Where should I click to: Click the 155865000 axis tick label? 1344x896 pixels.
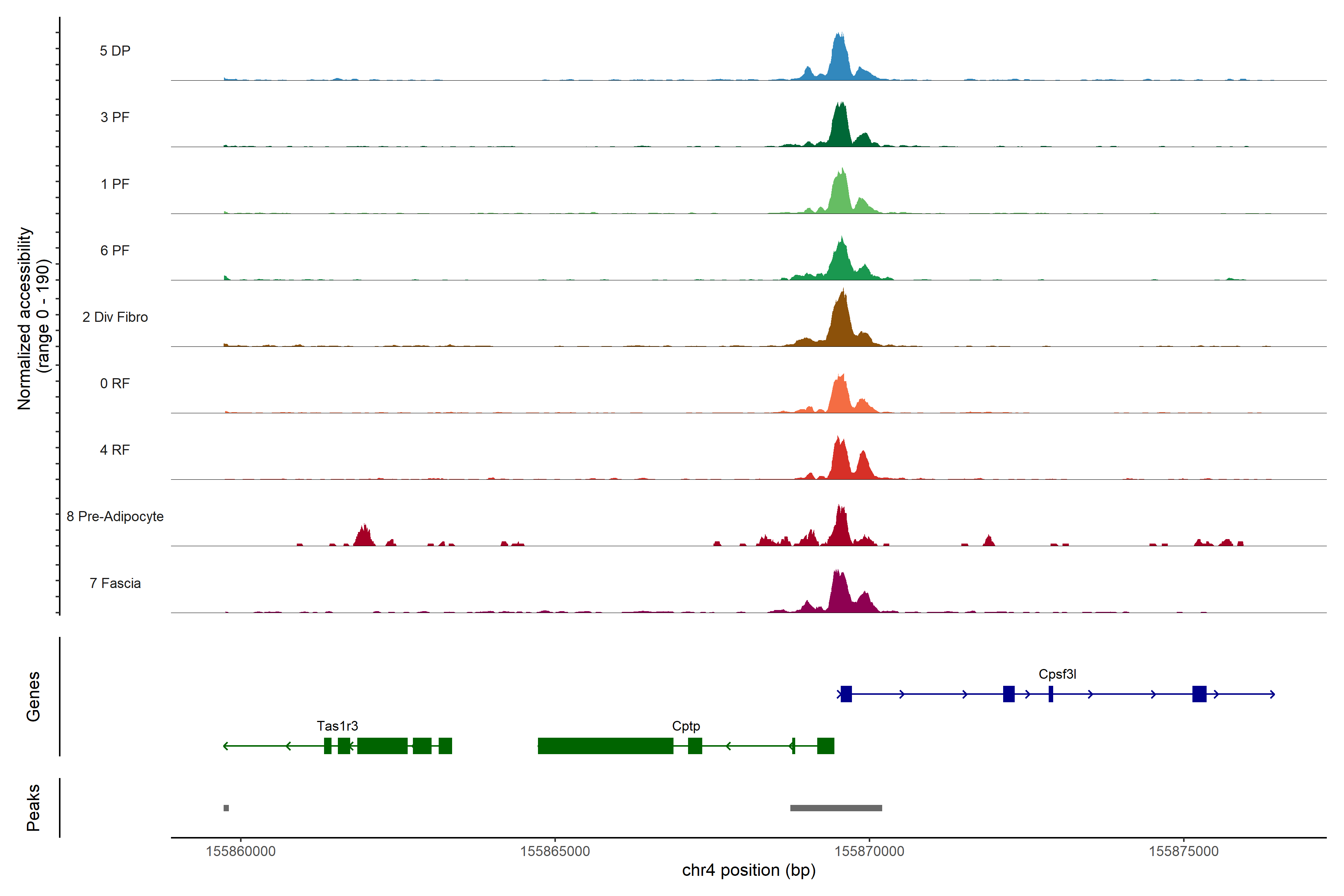coord(555,852)
